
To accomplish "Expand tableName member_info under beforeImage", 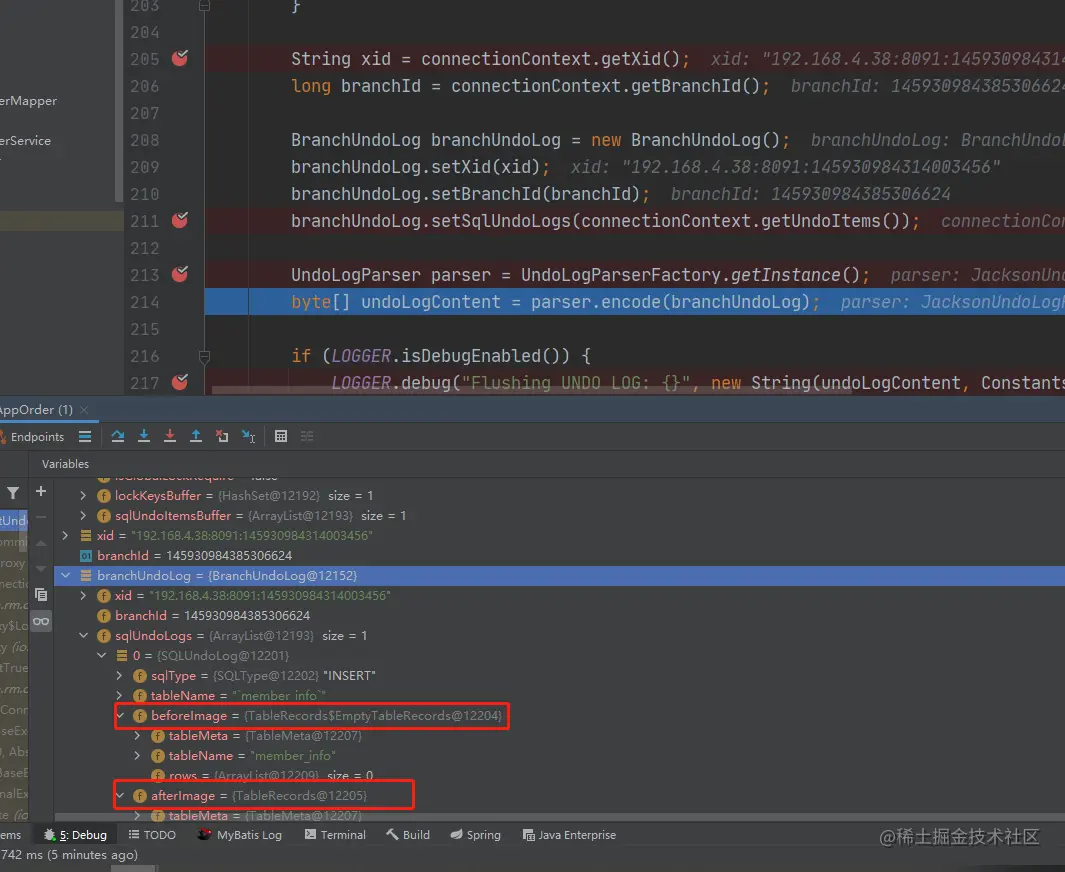I will [137, 755].
